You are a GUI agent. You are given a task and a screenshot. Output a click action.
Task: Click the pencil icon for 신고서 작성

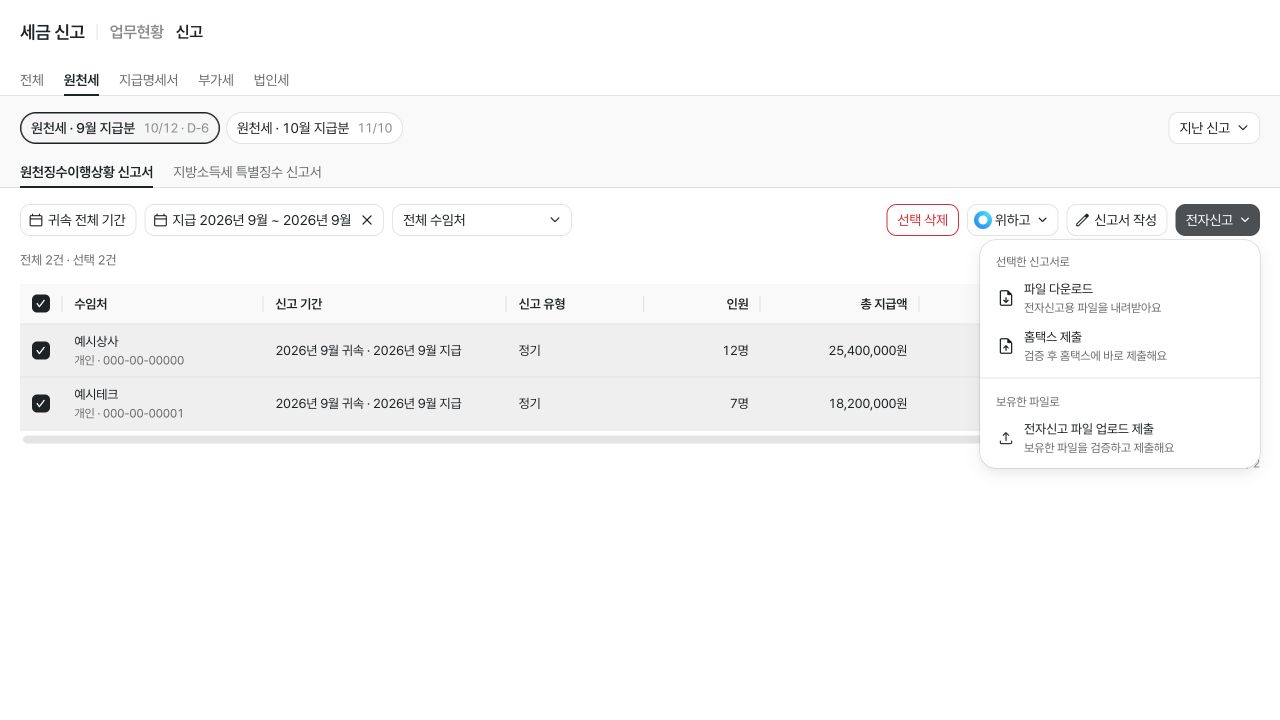coord(1082,220)
